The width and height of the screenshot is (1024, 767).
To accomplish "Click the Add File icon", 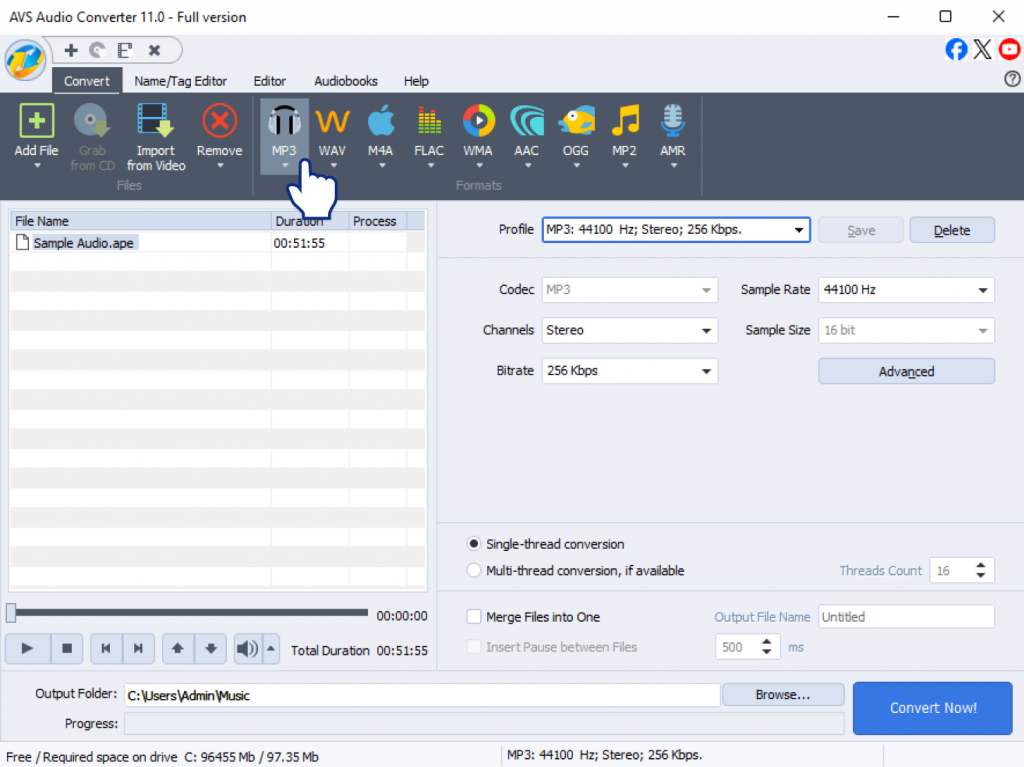I will point(37,121).
